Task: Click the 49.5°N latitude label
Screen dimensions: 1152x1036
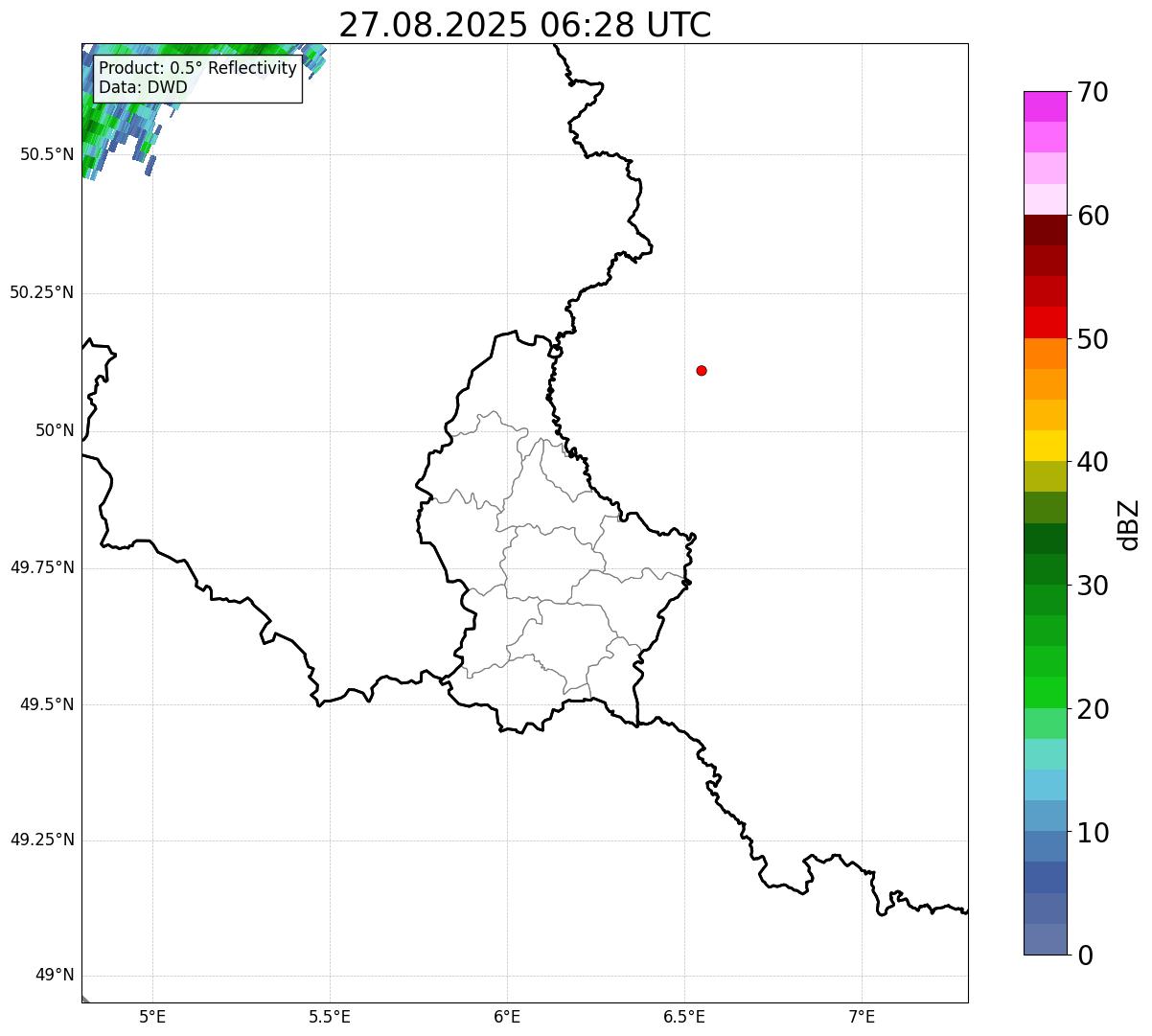Action: coord(47,704)
